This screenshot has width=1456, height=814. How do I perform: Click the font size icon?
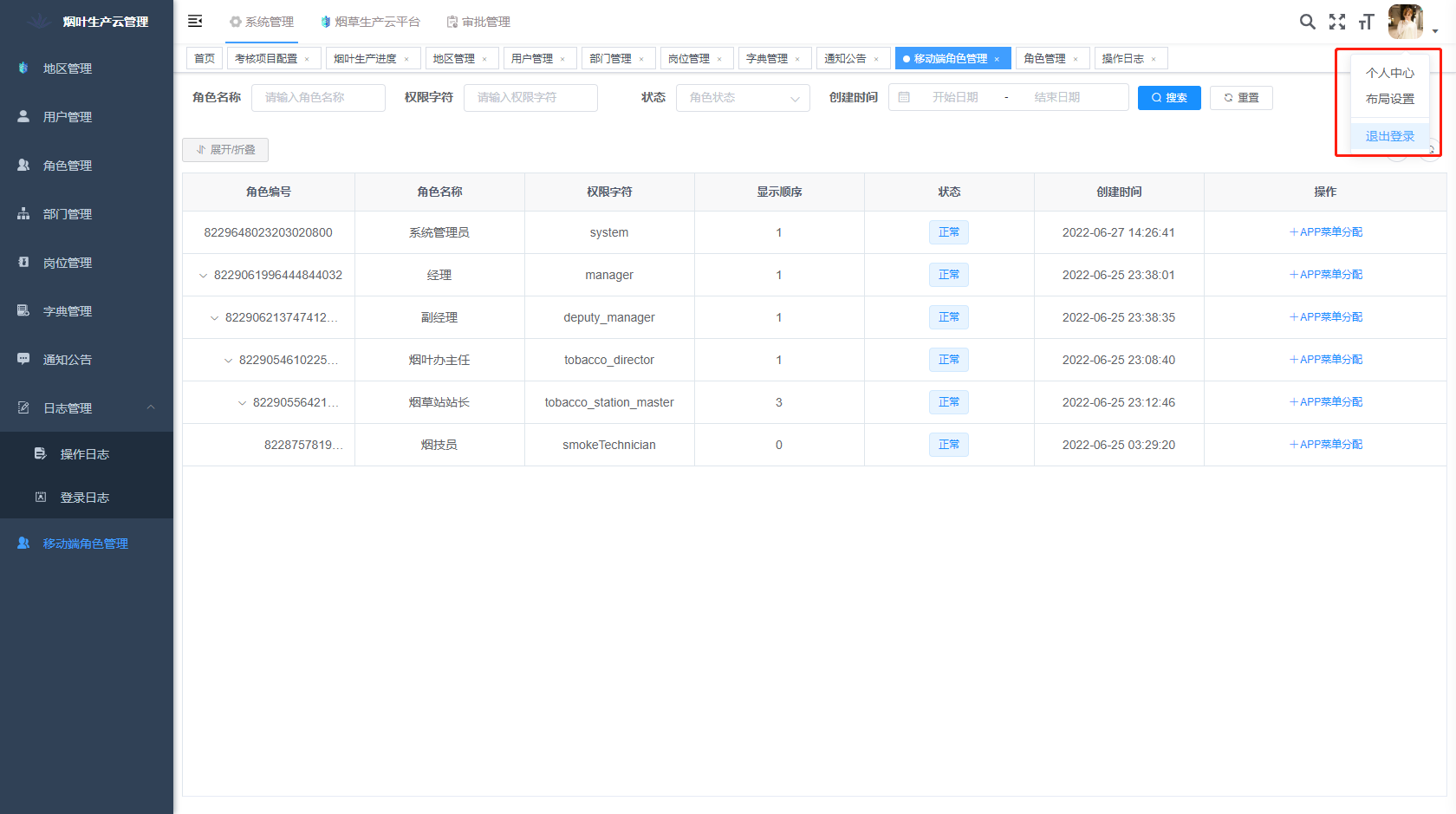tap(1367, 22)
